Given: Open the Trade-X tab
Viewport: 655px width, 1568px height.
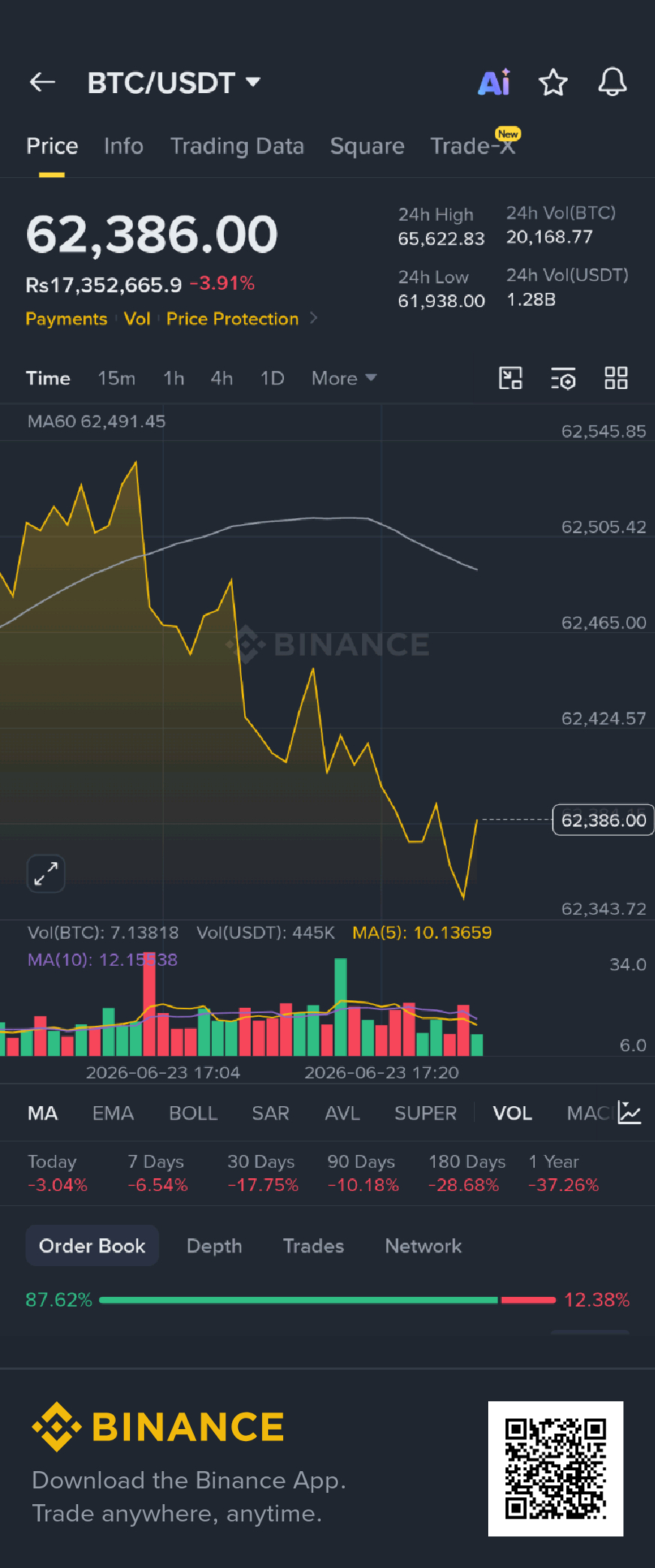Looking at the screenshot, I should click(472, 146).
